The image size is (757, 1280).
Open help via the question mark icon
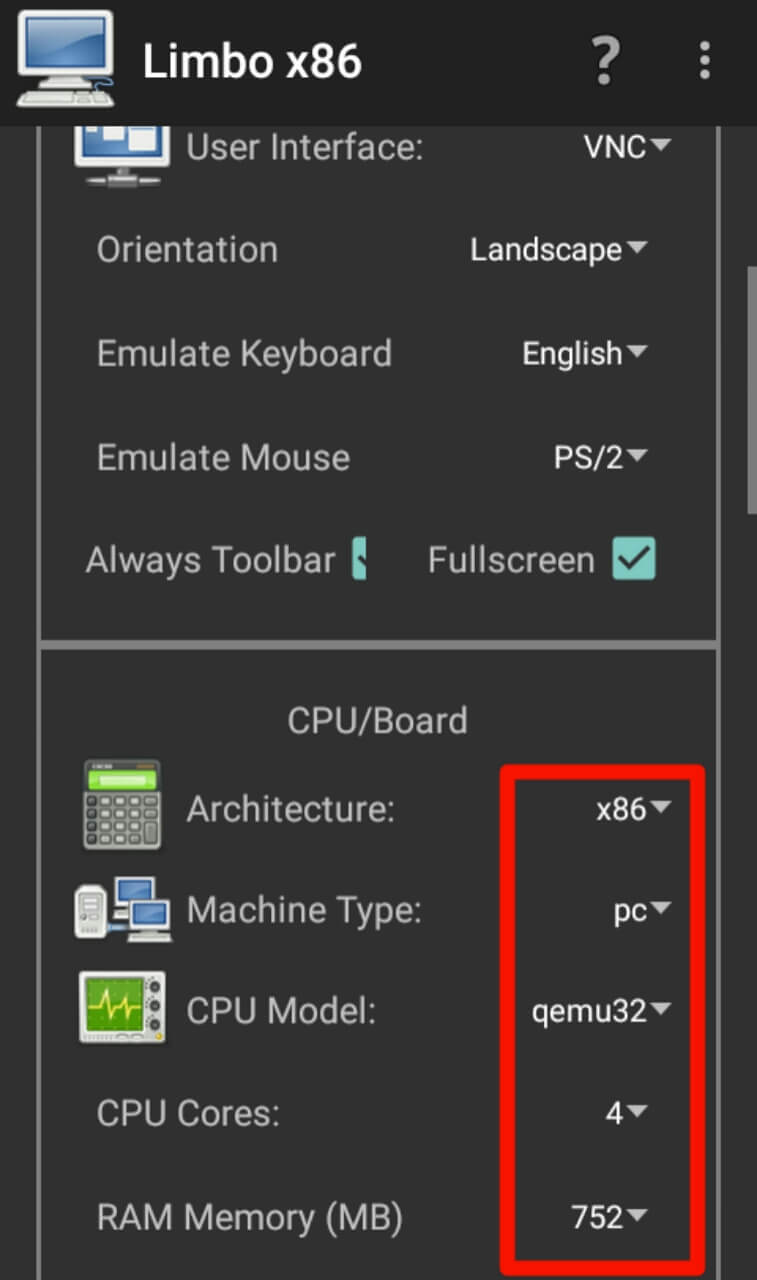[x=605, y=61]
